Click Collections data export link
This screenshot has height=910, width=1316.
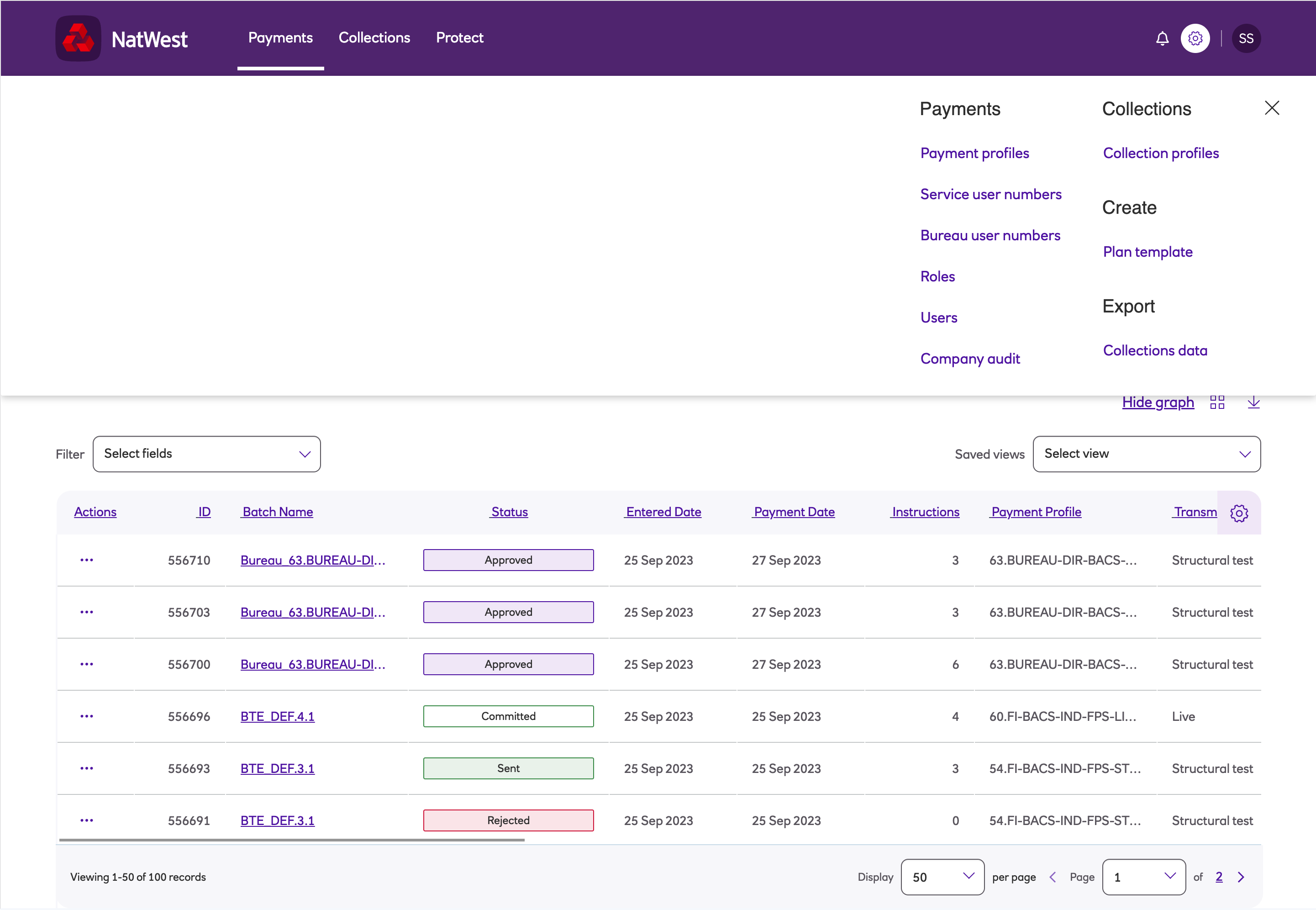(1155, 350)
